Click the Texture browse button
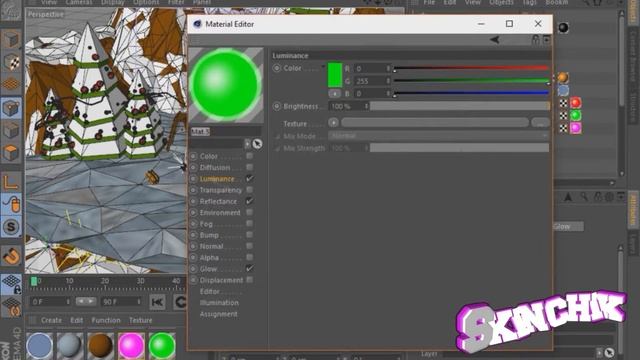 pos(540,122)
